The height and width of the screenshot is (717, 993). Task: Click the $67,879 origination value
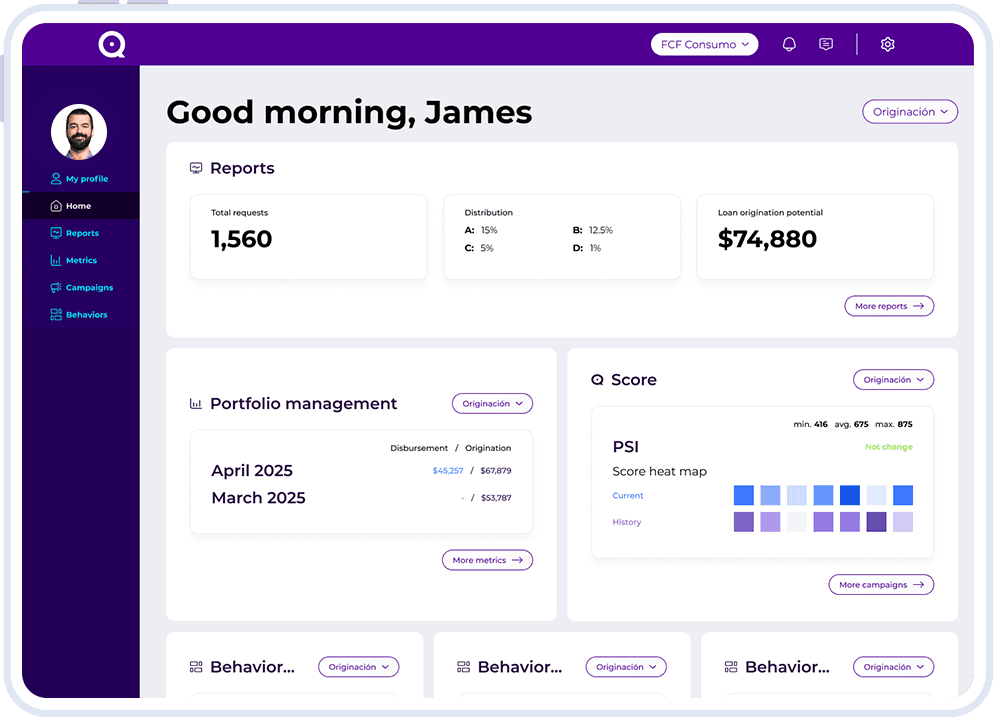point(496,471)
